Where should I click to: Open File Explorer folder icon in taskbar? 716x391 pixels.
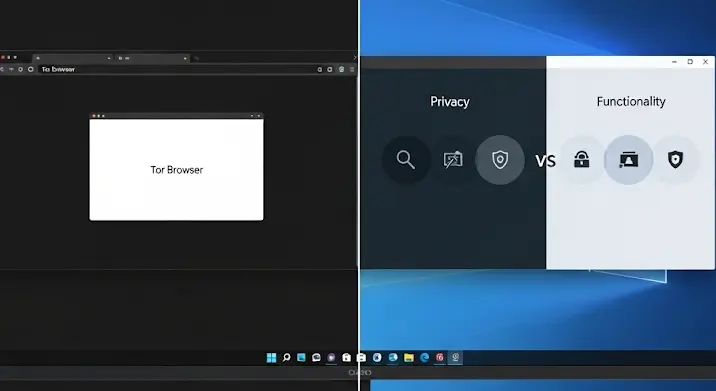409,358
